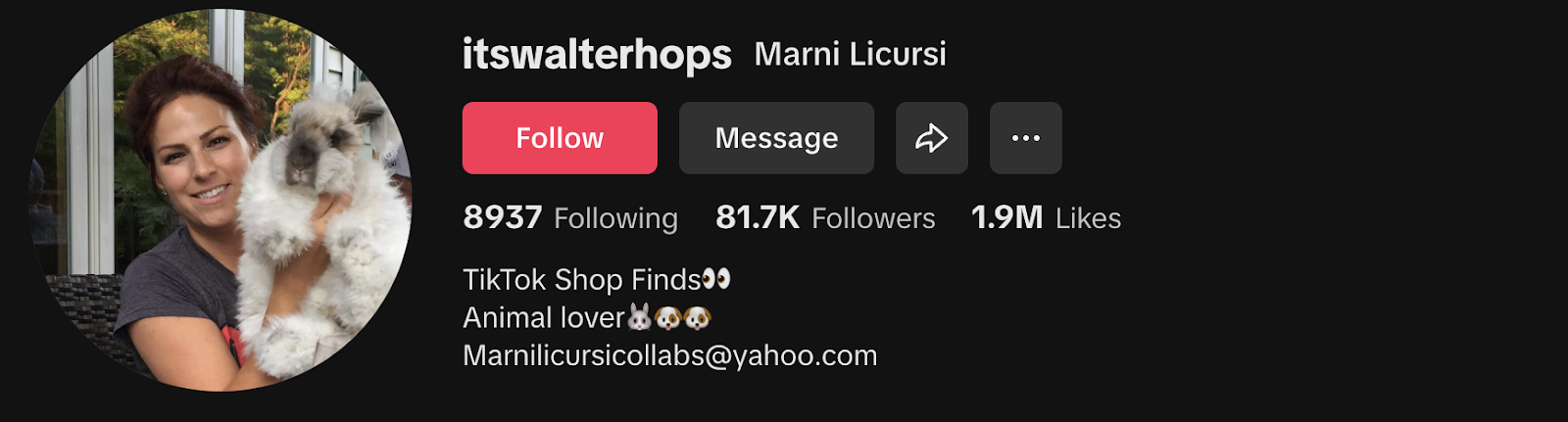View the 81.7K Followers list

825,217
